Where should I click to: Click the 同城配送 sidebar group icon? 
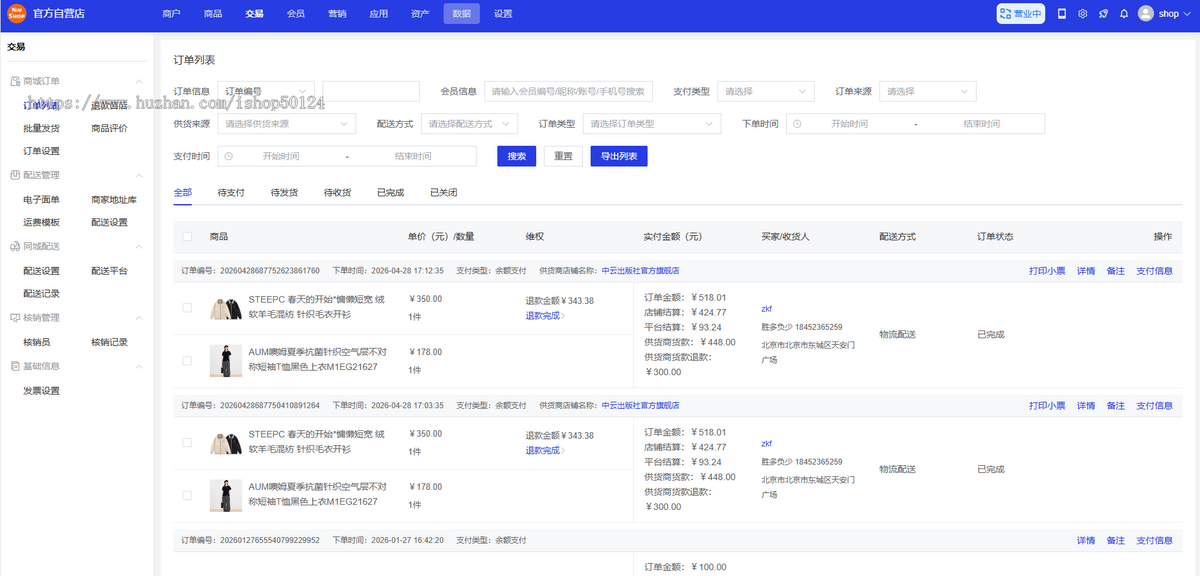pyautogui.click(x=14, y=246)
